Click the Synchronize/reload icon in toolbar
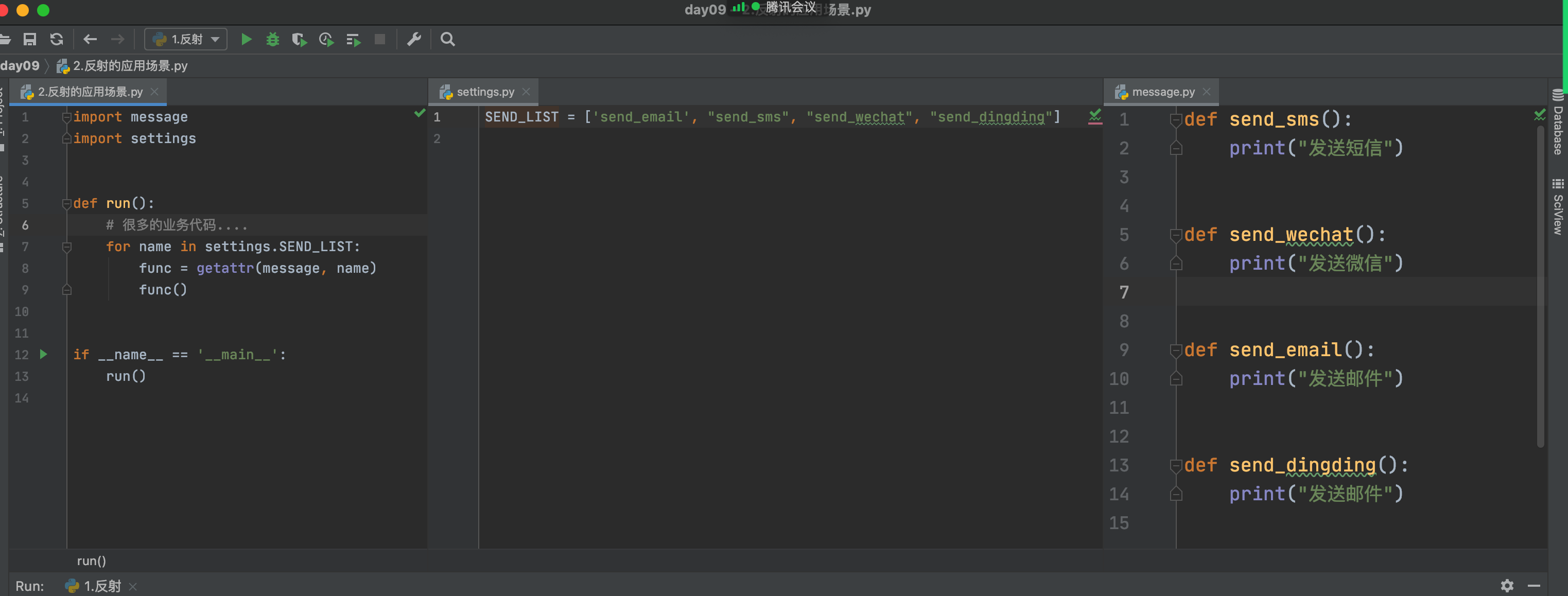 point(57,40)
